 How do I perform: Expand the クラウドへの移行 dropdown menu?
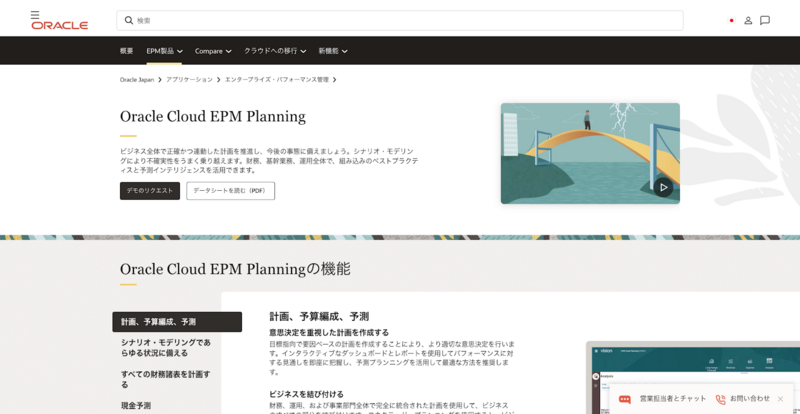tap(274, 51)
